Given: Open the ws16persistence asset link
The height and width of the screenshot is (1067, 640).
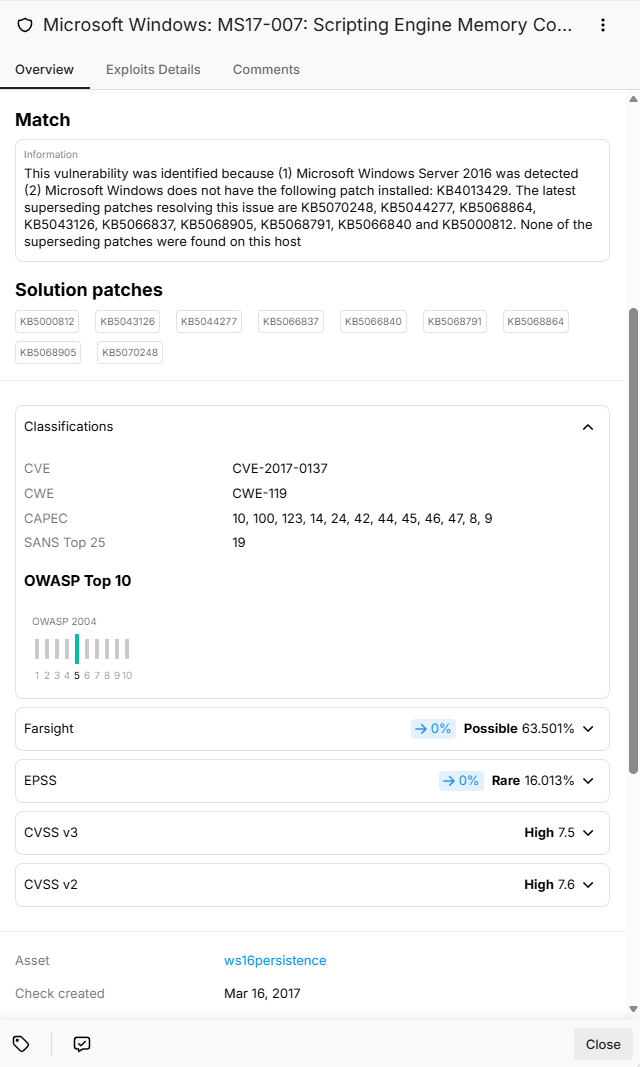Looking at the screenshot, I should coord(275,960).
